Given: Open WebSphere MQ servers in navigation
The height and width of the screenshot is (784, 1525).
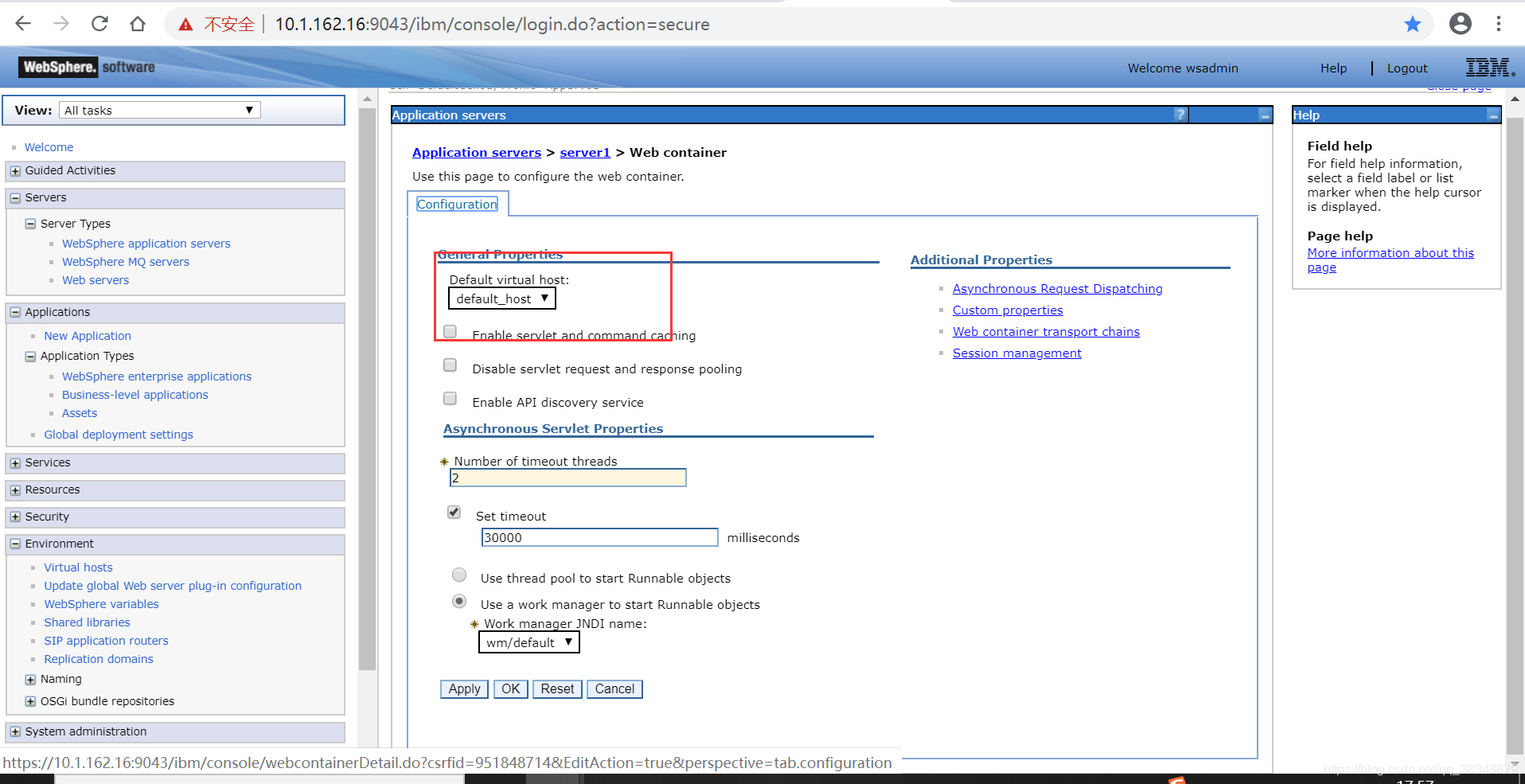Looking at the screenshot, I should (x=126, y=262).
